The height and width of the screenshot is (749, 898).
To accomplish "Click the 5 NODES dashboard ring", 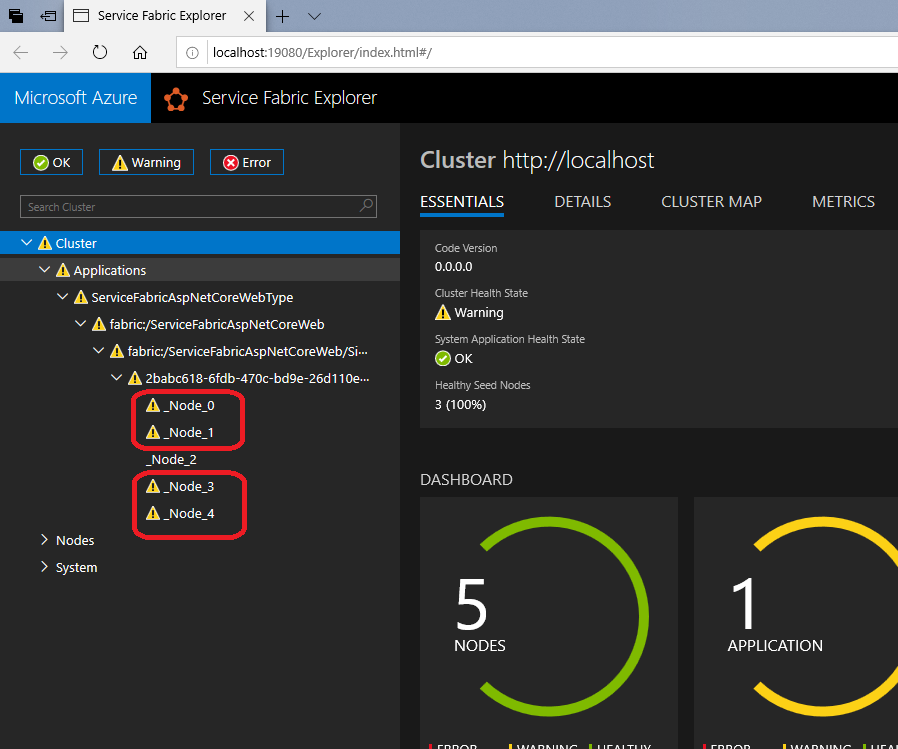I will tap(549, 617).
